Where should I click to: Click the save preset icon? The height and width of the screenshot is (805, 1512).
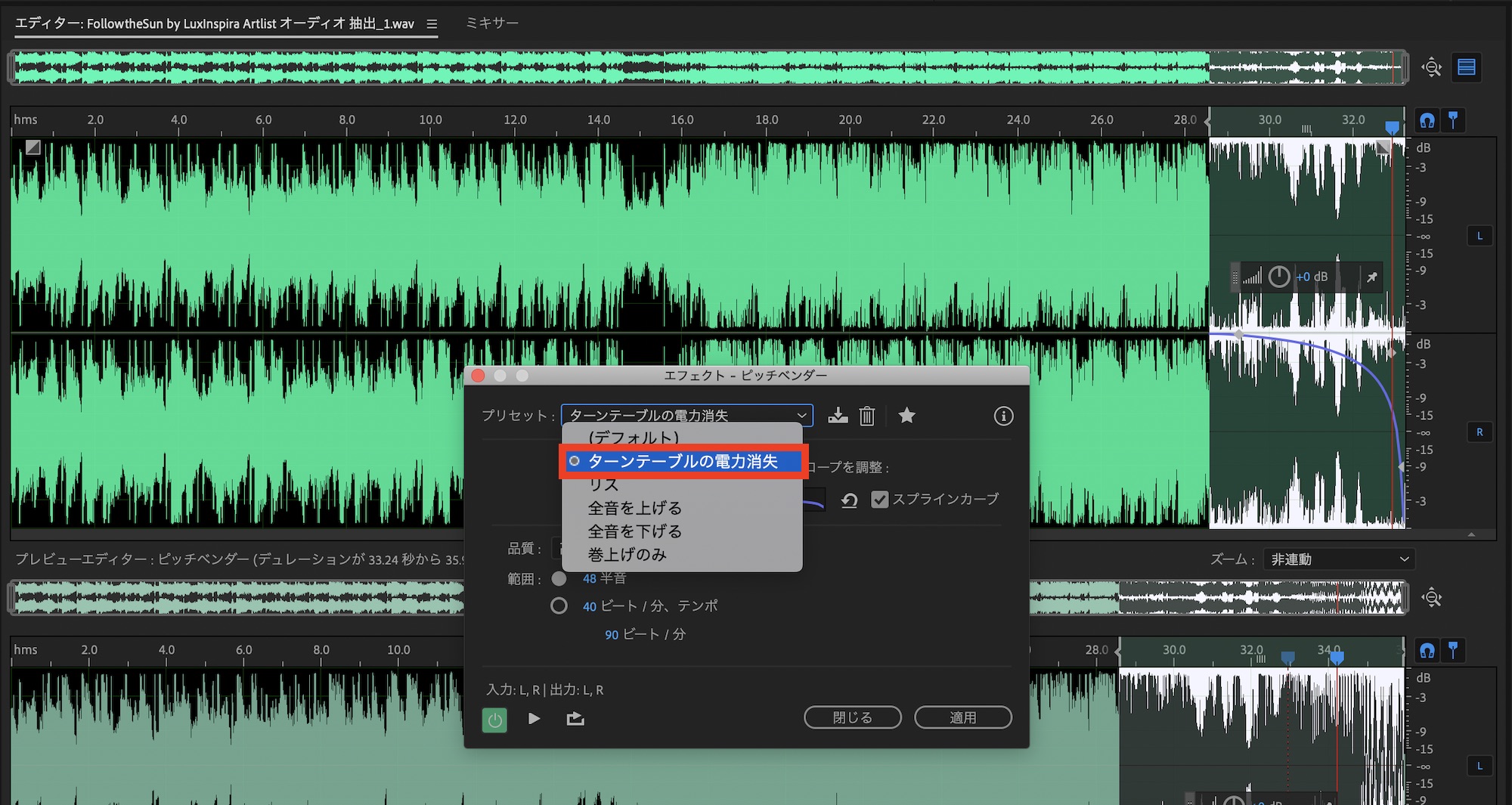pos(838,416)
